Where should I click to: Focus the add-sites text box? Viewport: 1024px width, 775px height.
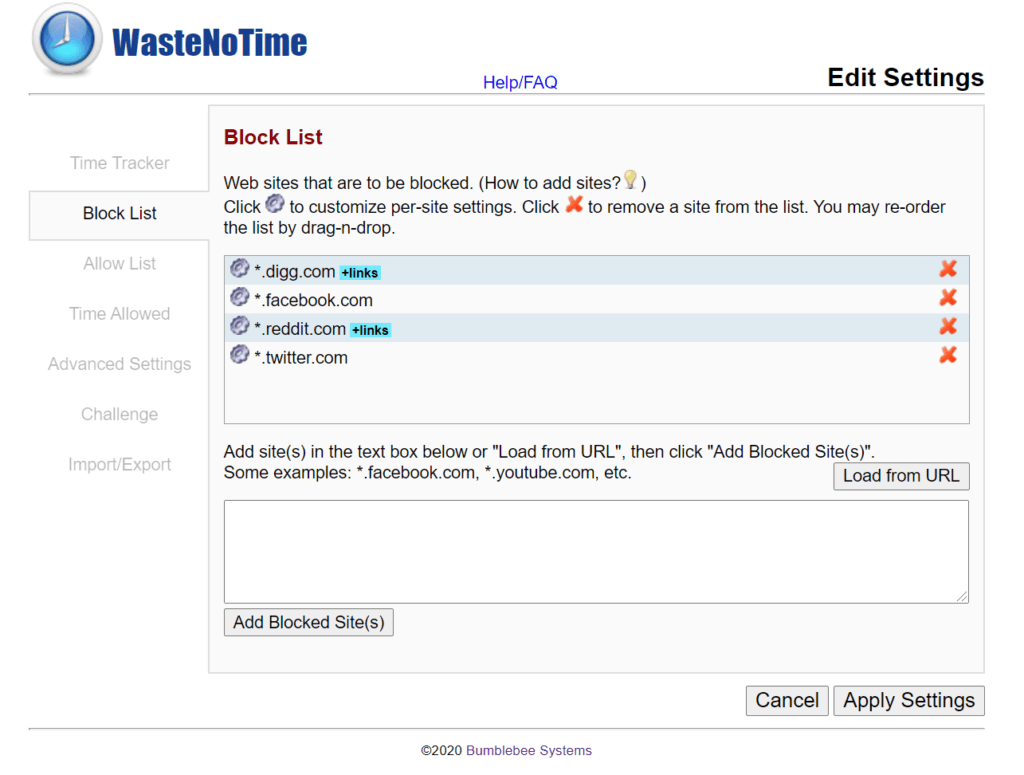[x=596, y=552]
